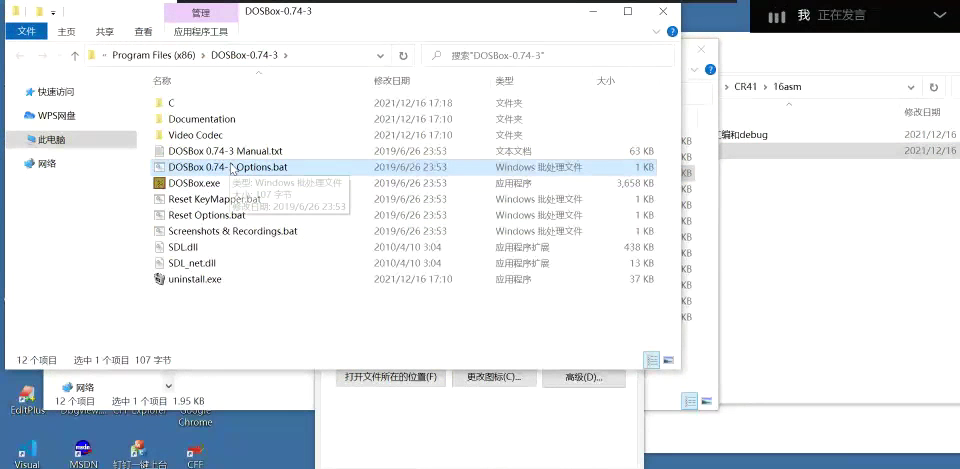The image size is (960, 469).
Task: Go back with the navigation back arrow
Action: [x=20, y=56]
